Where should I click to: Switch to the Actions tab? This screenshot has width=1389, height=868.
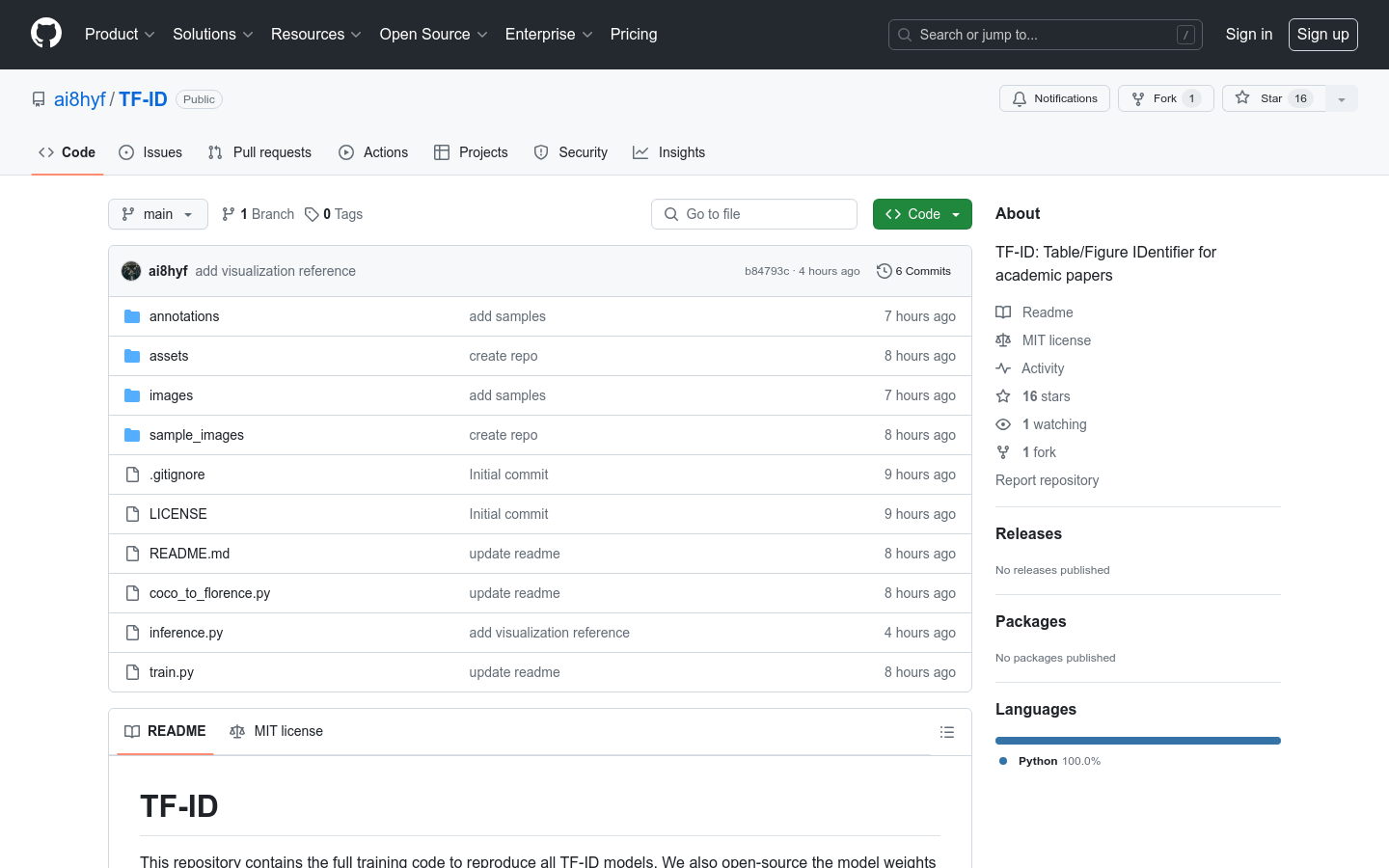click(x=373, y=152)
